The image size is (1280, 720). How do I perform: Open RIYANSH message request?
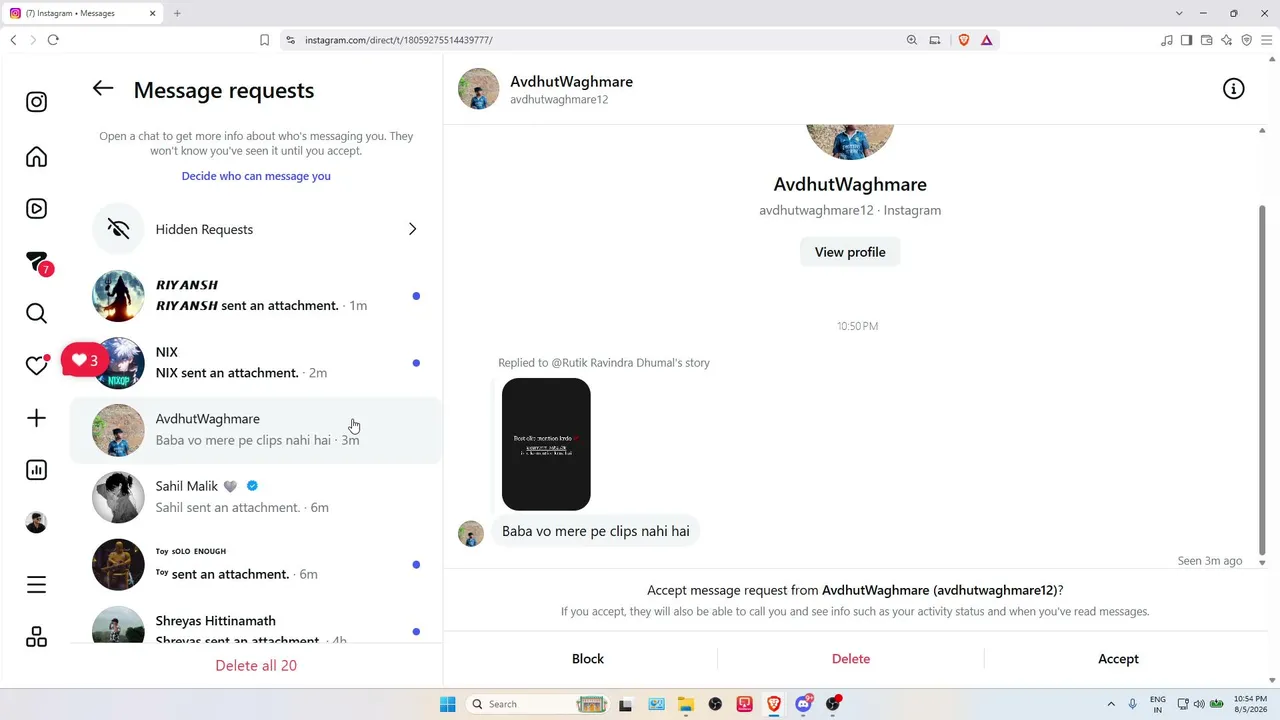click(256, 296)
